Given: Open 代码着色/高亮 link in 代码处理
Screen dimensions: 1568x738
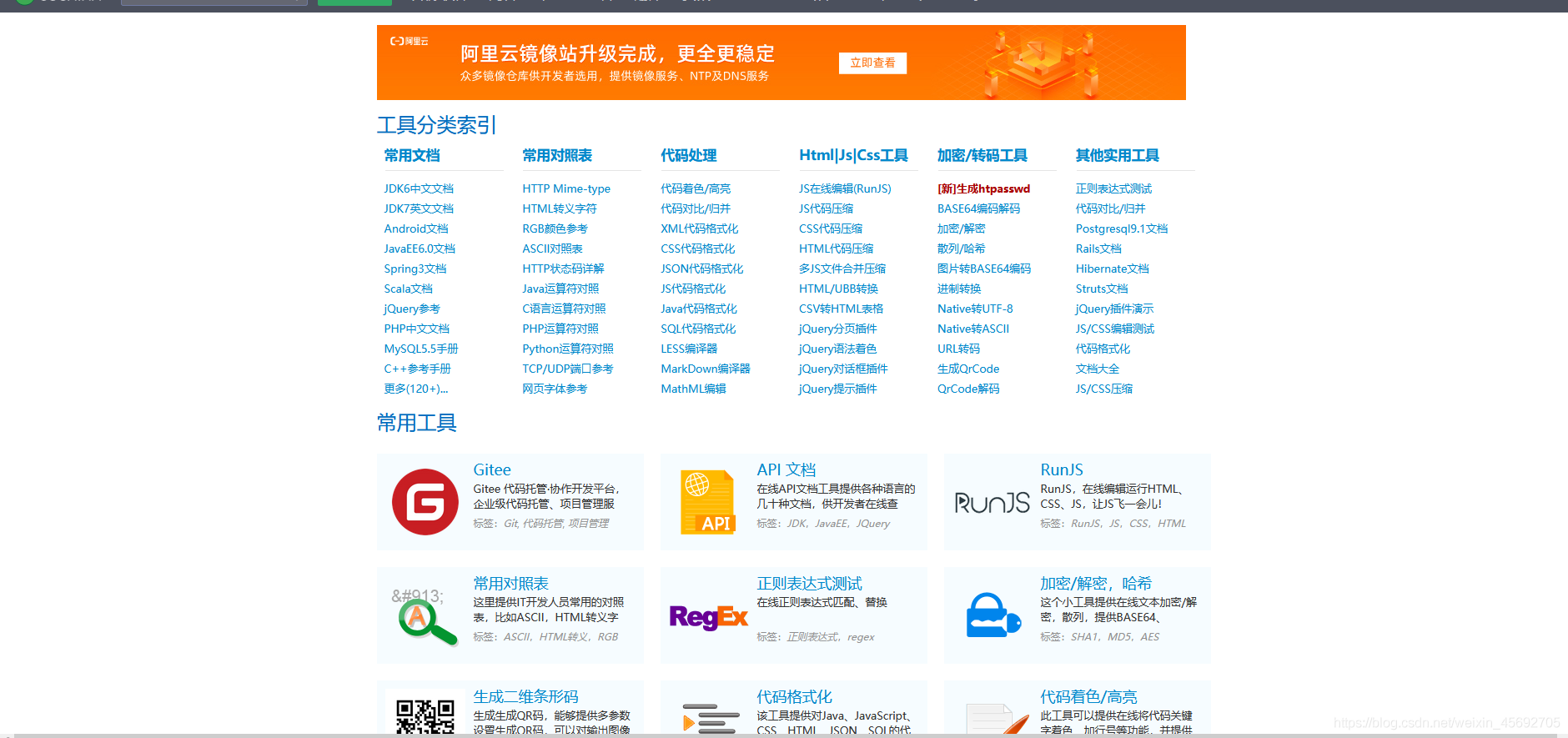Looking at the screenshot, I should click(696, 188).
